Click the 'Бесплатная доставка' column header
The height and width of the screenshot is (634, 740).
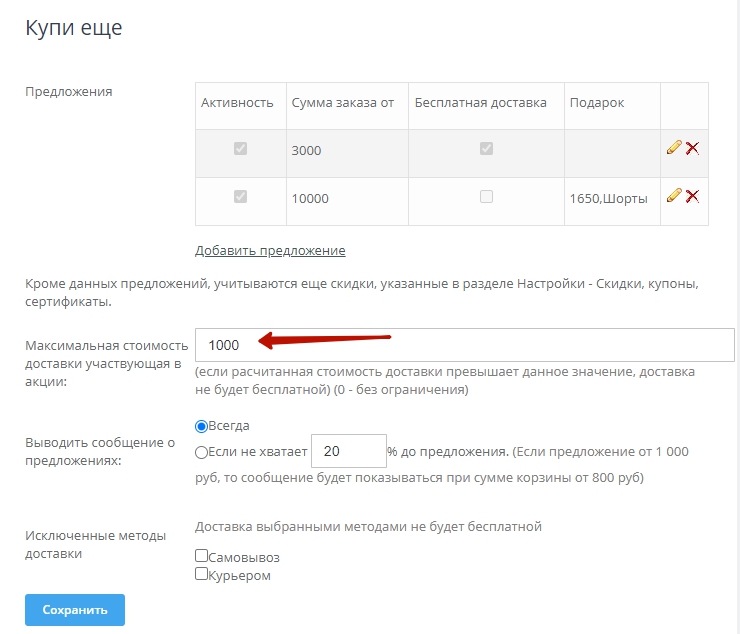pos(481,103)
